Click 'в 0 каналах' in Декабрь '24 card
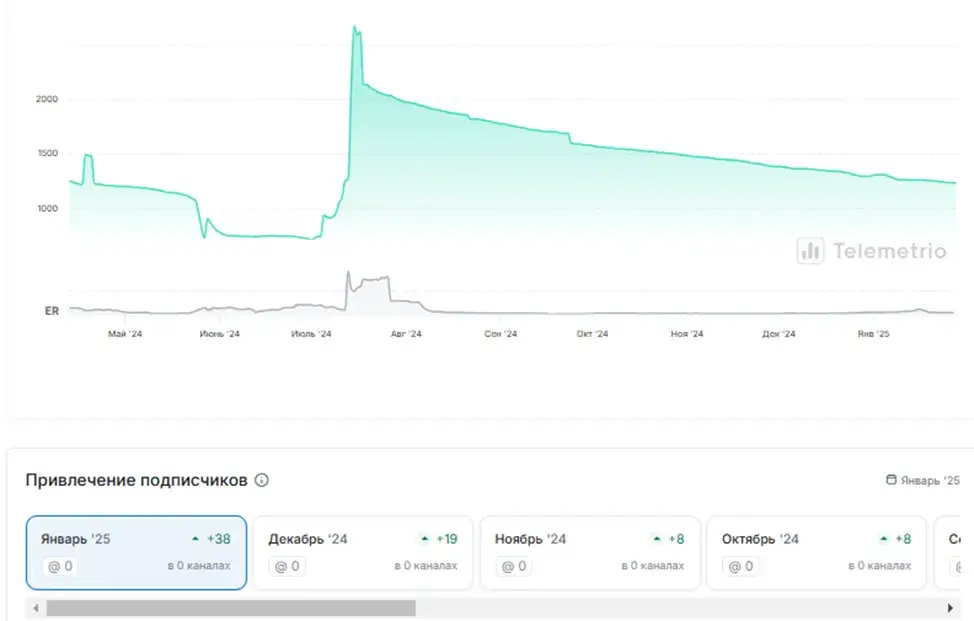This screenshot has height=621, width=974. click(x=426, y=566)
